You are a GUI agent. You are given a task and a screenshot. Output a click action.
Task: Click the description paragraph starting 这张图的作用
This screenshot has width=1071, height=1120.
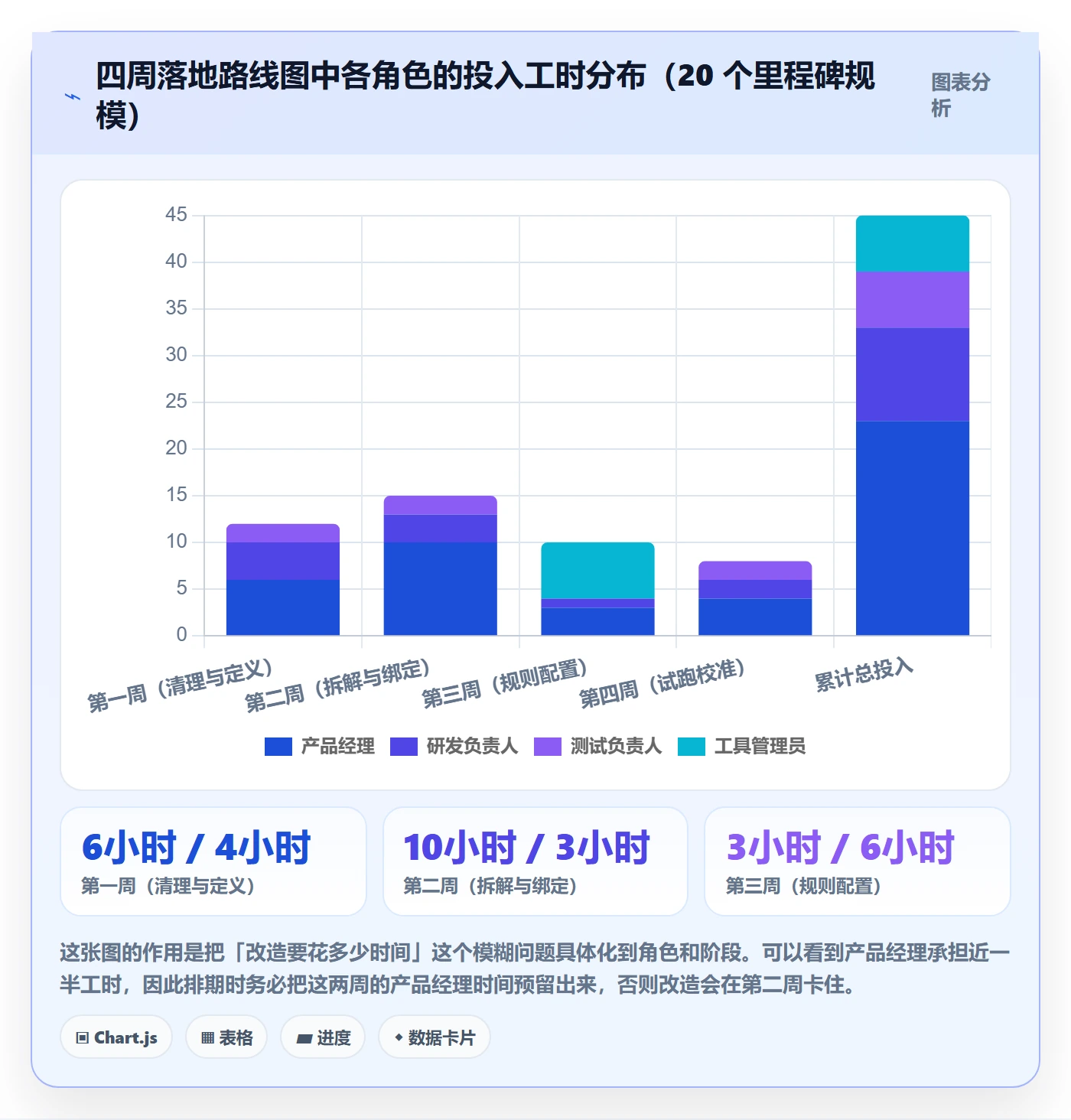(x=535, y=968)
